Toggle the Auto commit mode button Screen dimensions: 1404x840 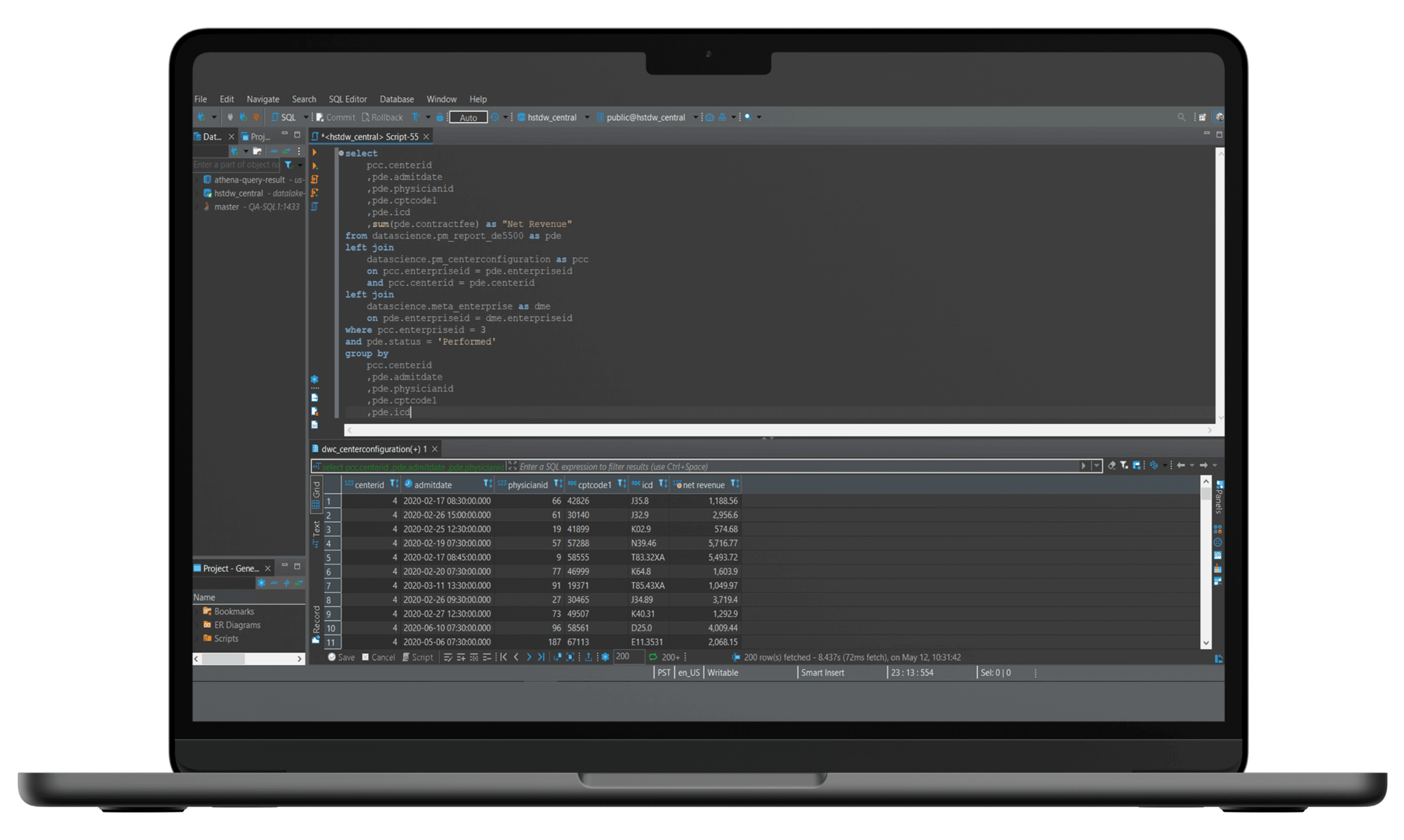coord(468,117)
